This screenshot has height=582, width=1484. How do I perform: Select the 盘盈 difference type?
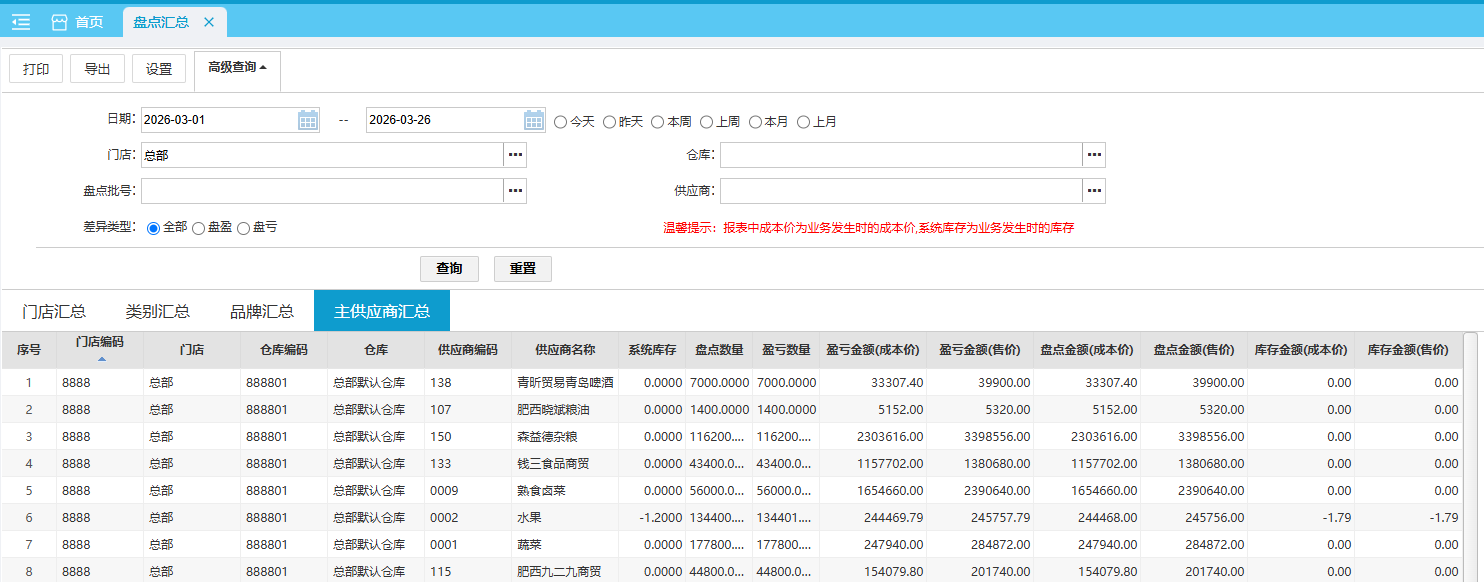click(x=199, y=228)
